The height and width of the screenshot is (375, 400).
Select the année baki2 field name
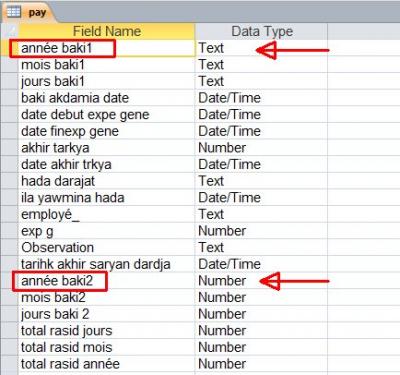tap(107, 281)
